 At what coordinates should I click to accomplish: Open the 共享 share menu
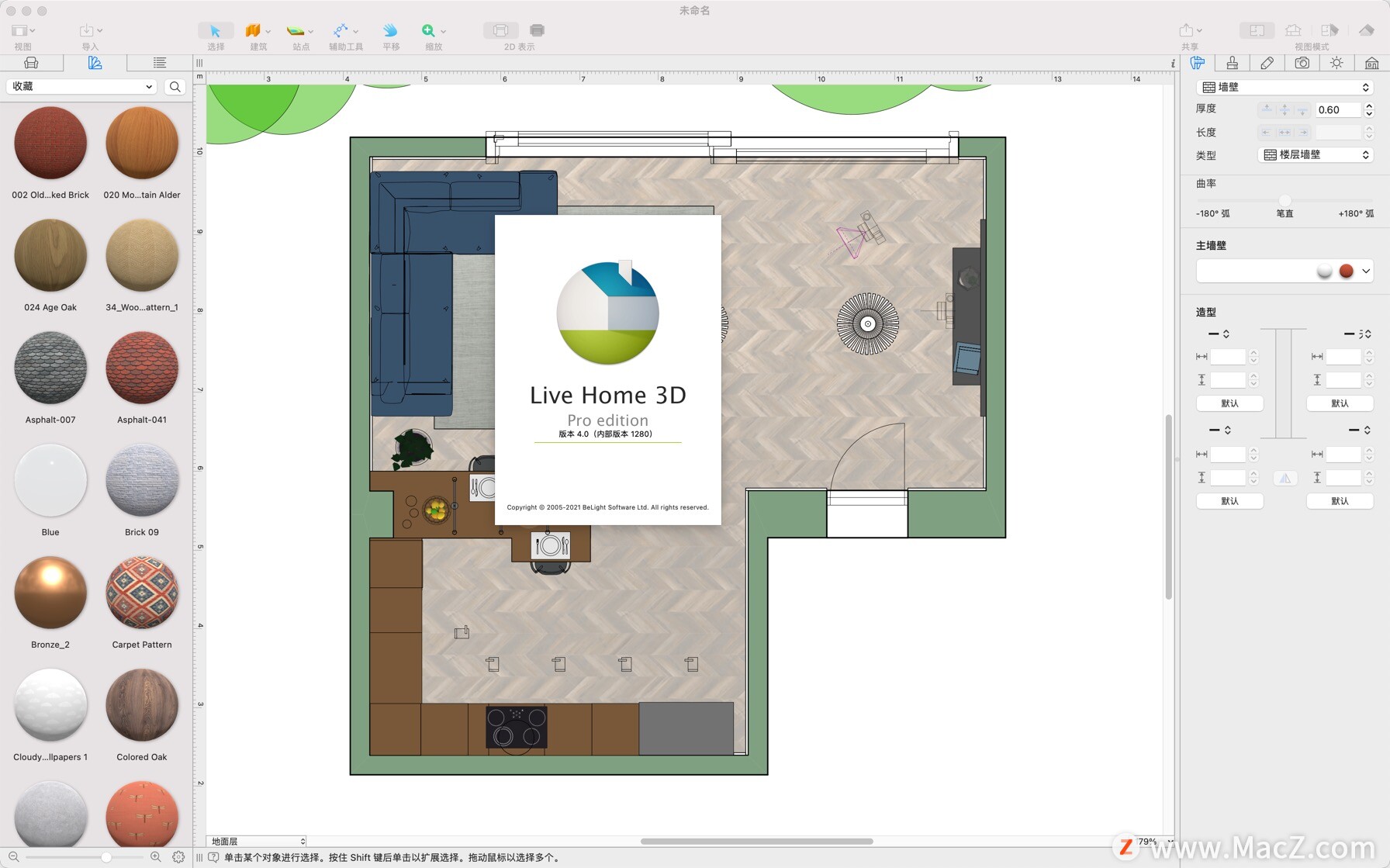coord(1190,31)
